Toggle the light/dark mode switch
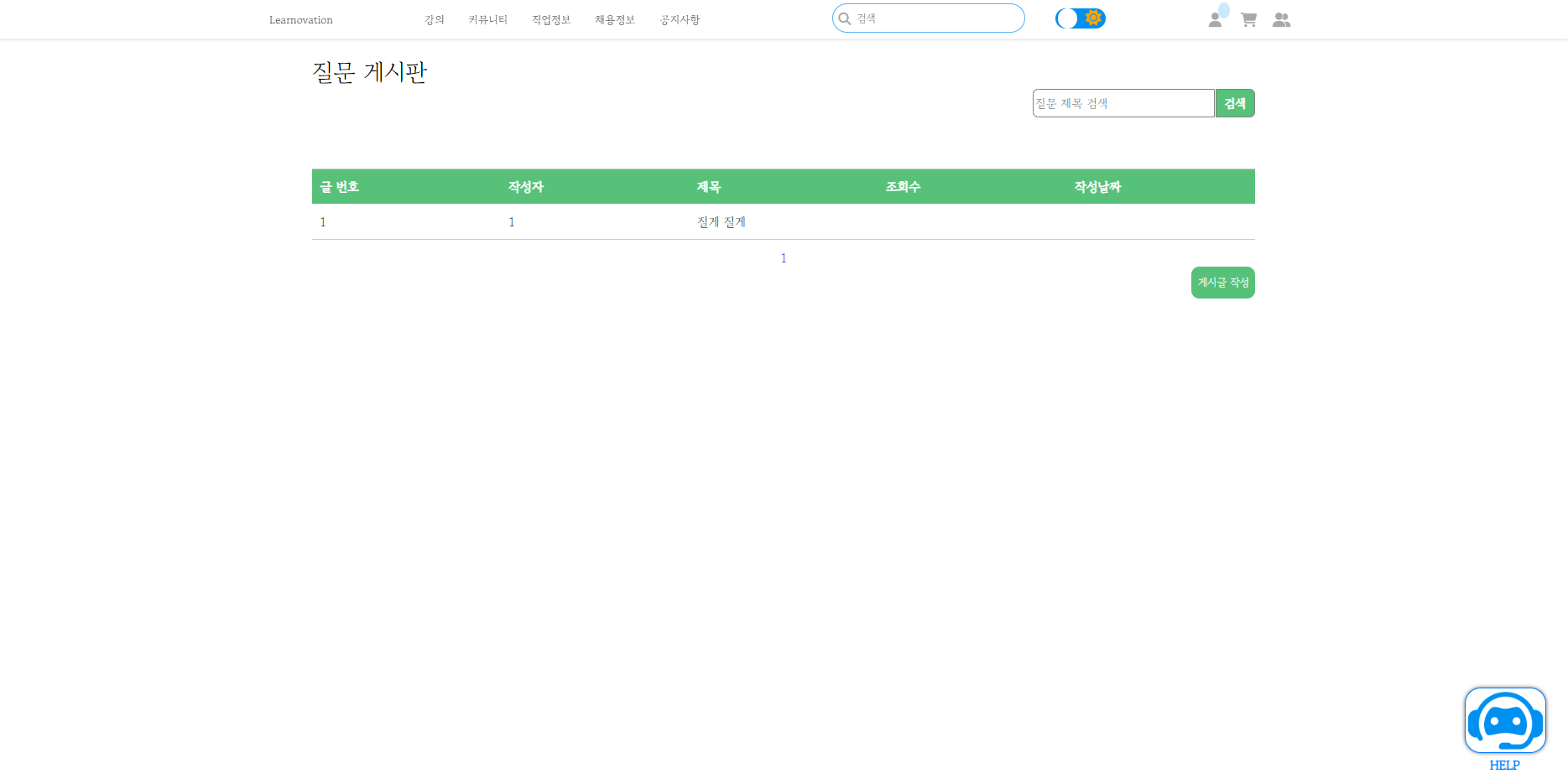This screenshot has height=784, width=1568. (x=1081, y=18)
